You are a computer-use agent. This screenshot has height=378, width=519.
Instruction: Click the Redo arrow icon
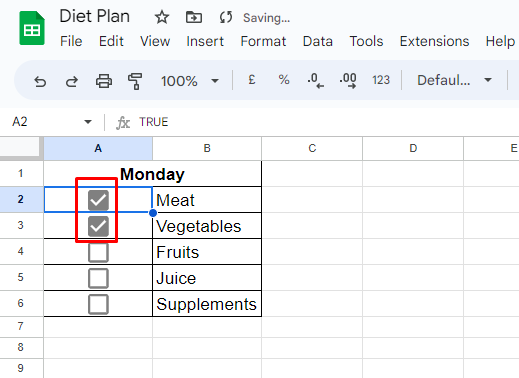click(x=72, y=81)
